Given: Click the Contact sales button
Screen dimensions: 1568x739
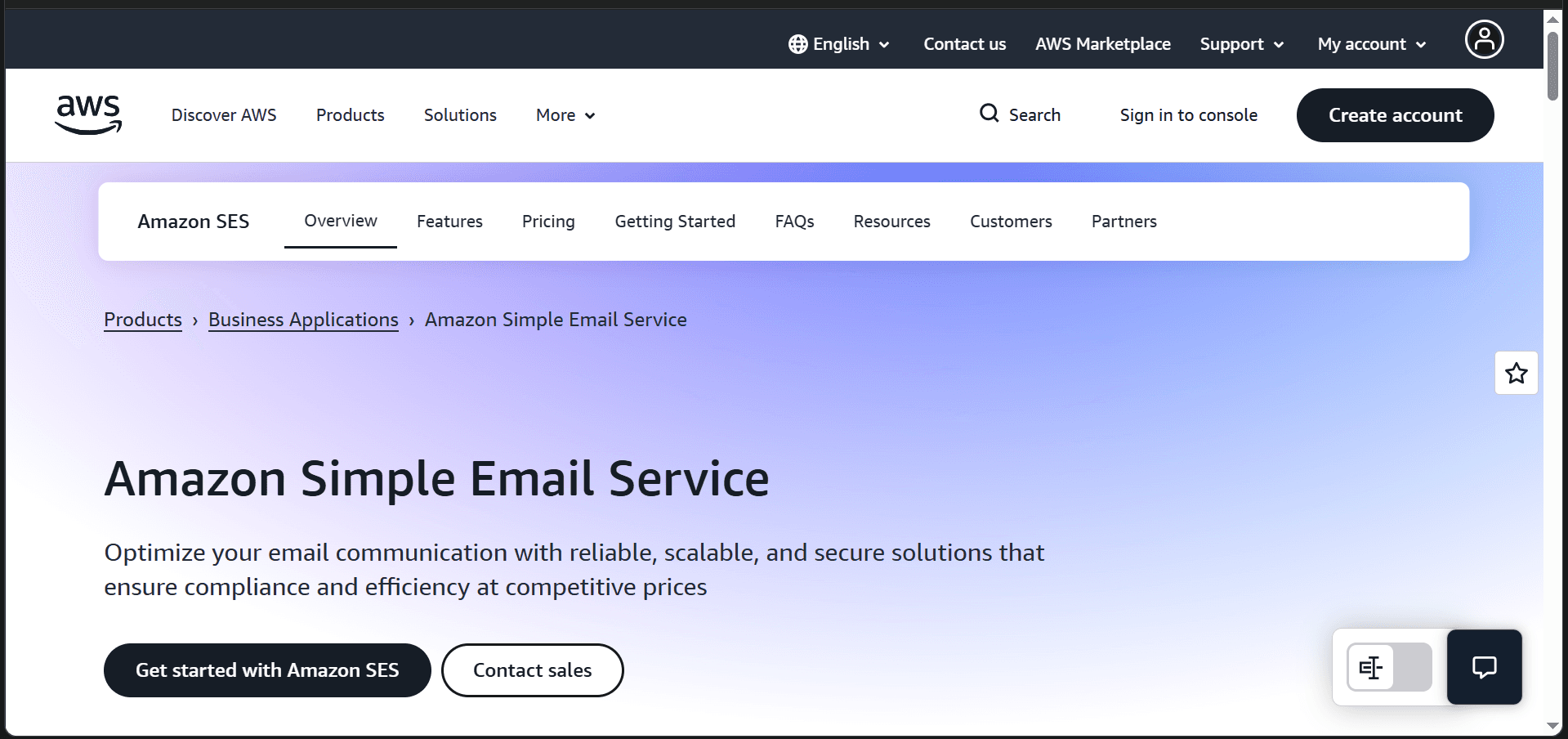Looking at the screenshot, I should 533,670.
